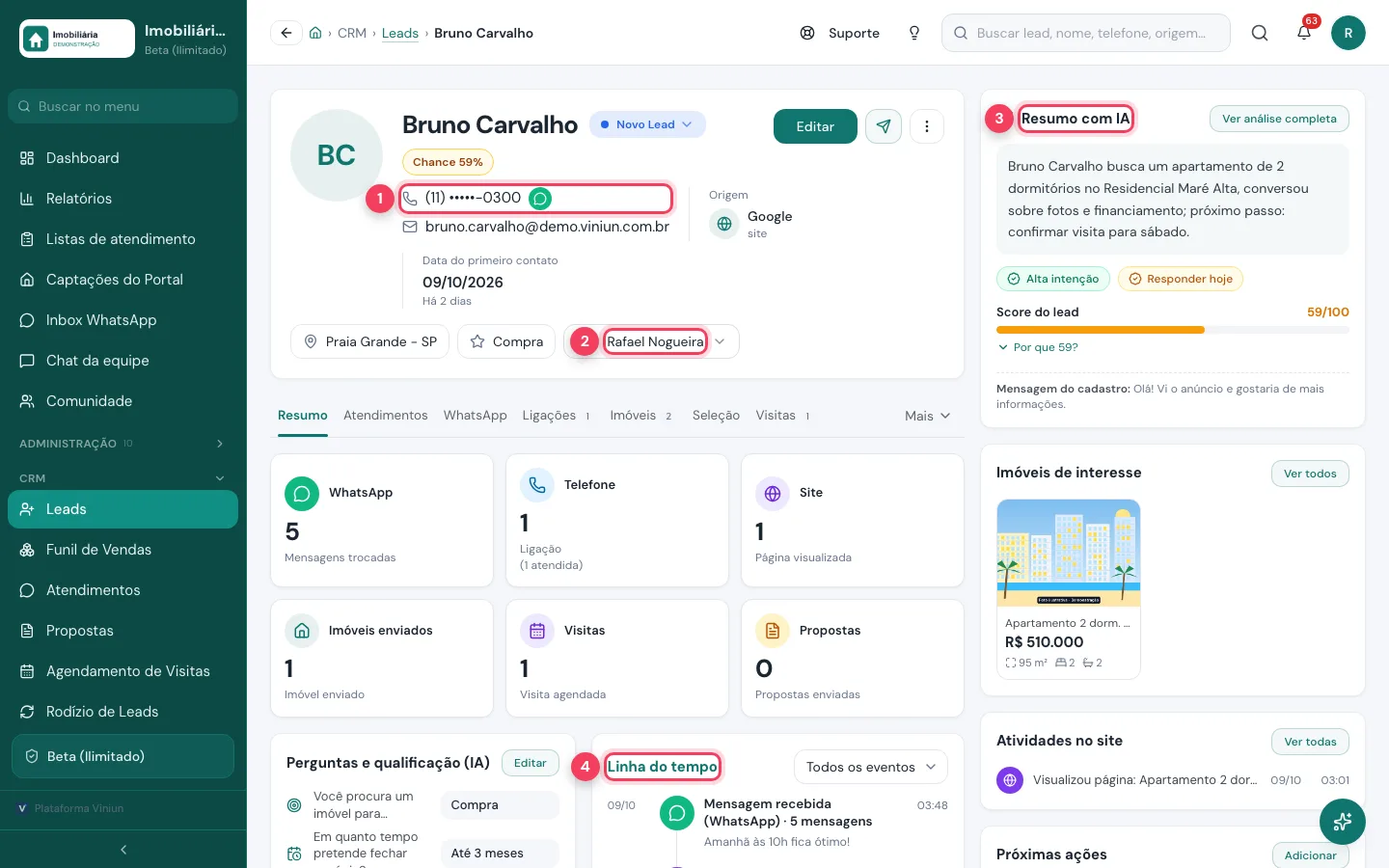The width and height of the screenshot is (1389, 868).
Task: Focus the 'Buscar no menu' field
Action: point(123,106)
